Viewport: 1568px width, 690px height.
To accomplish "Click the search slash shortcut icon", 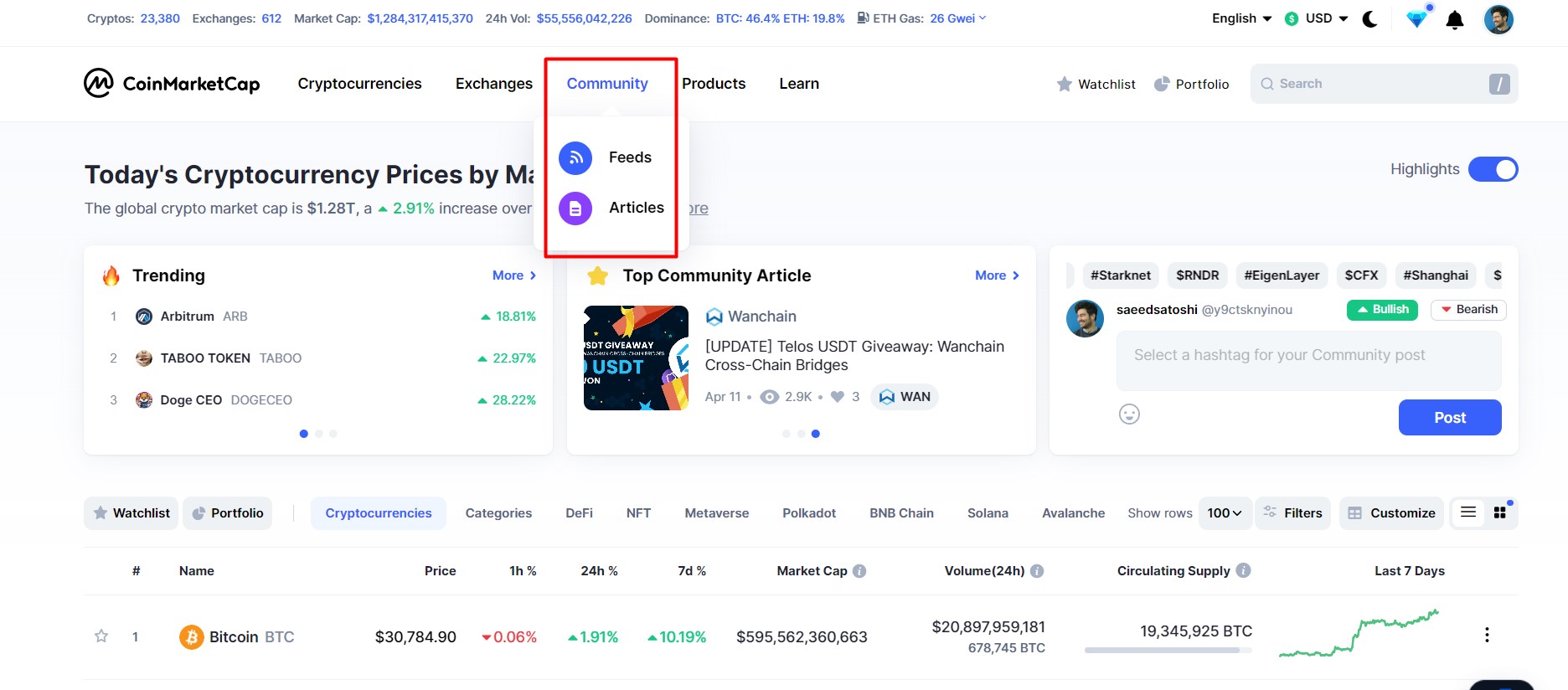I will pyautogui.click(x=1499, y=84).
